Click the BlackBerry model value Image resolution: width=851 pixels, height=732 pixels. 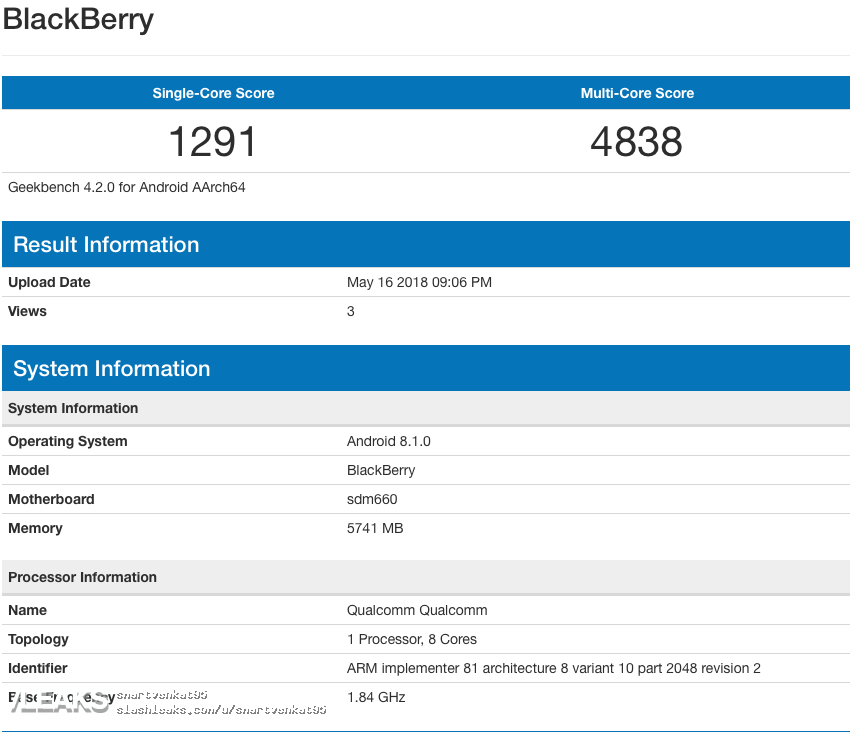tap(381, 470)
